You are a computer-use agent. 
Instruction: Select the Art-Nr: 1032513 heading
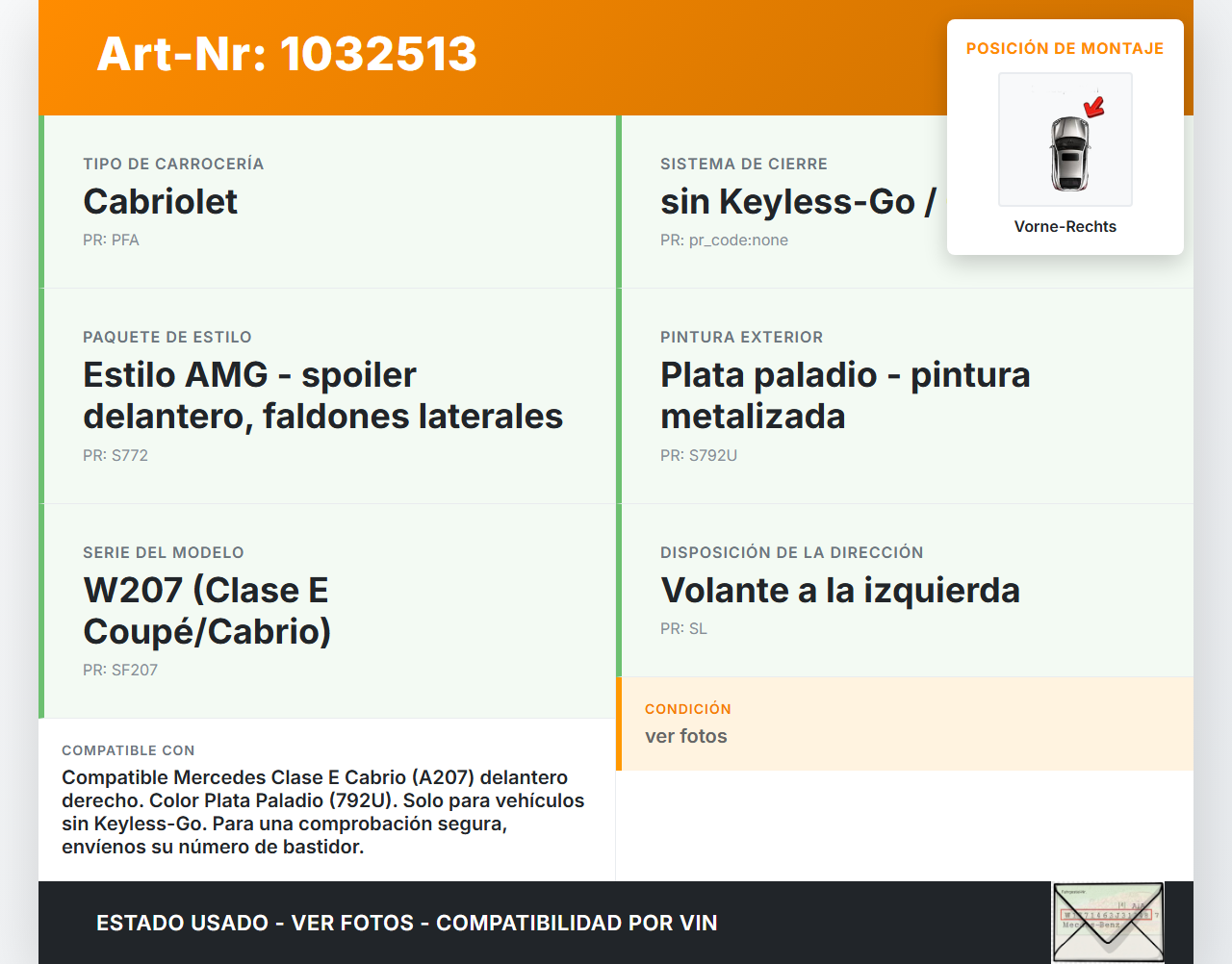click(287, 54)
